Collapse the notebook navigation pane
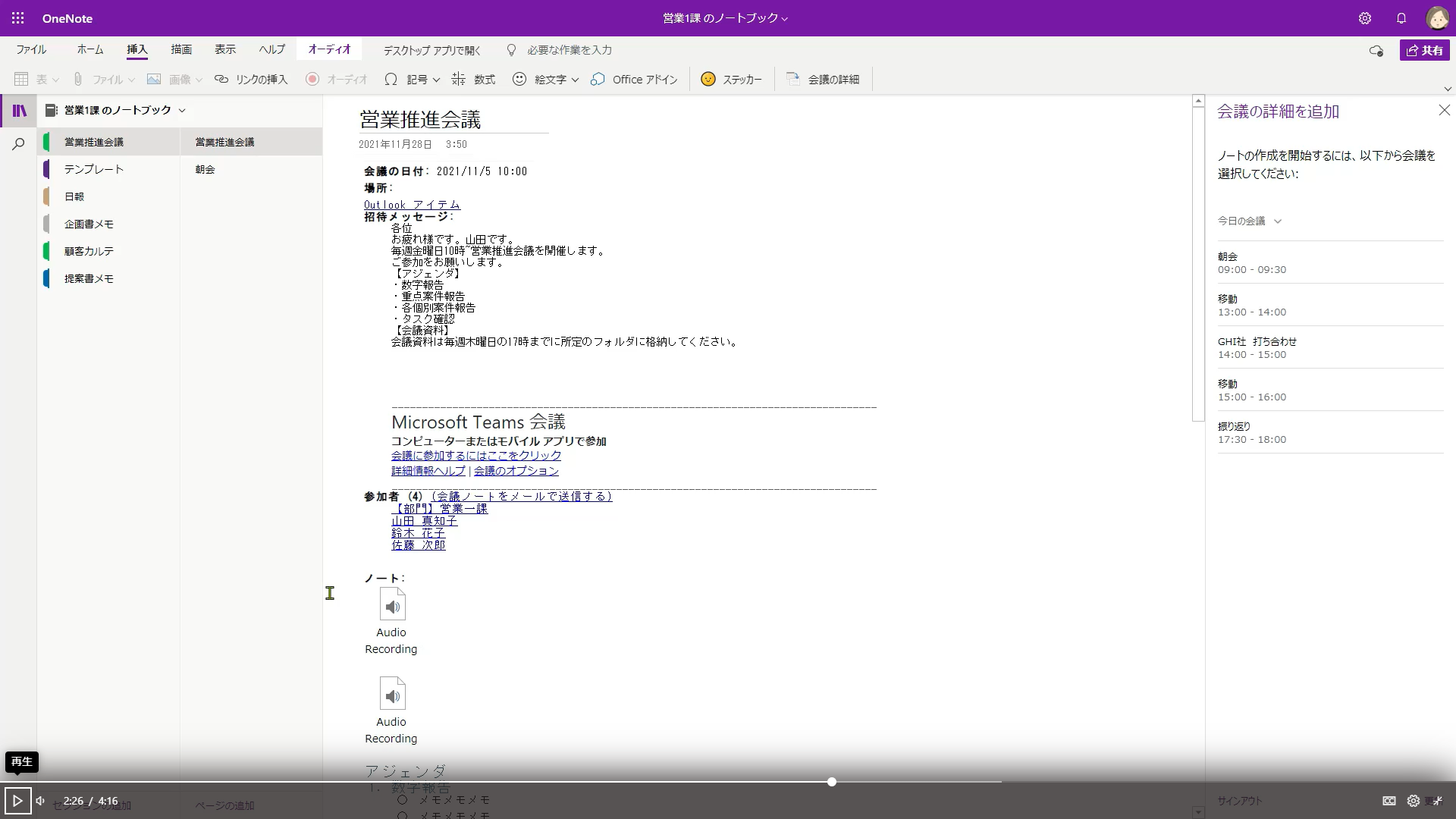Image resolution: width=1456 pixels, height=819 pixels. [19, 110]
